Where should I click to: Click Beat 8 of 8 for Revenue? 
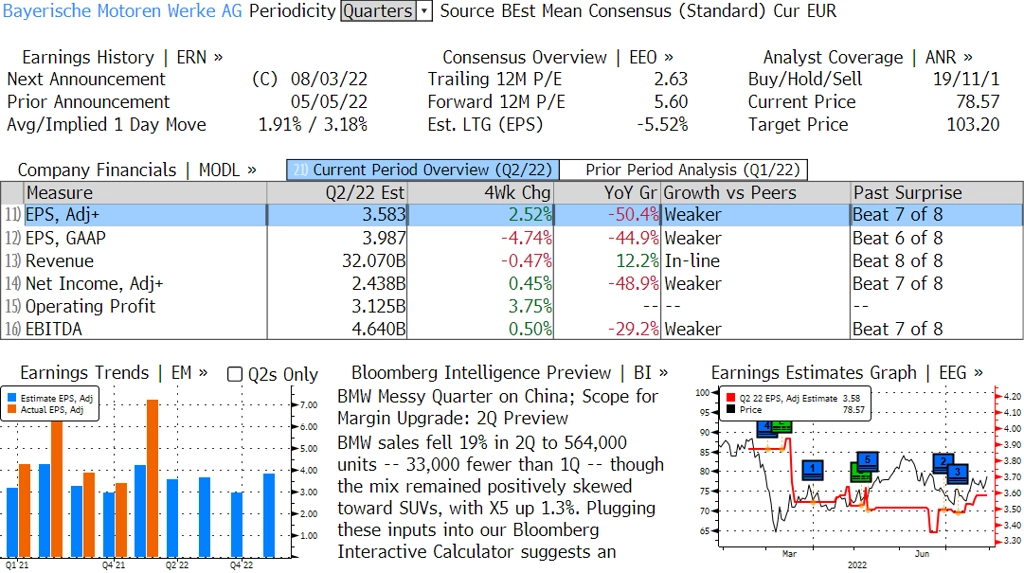click(x=897, y=261)
